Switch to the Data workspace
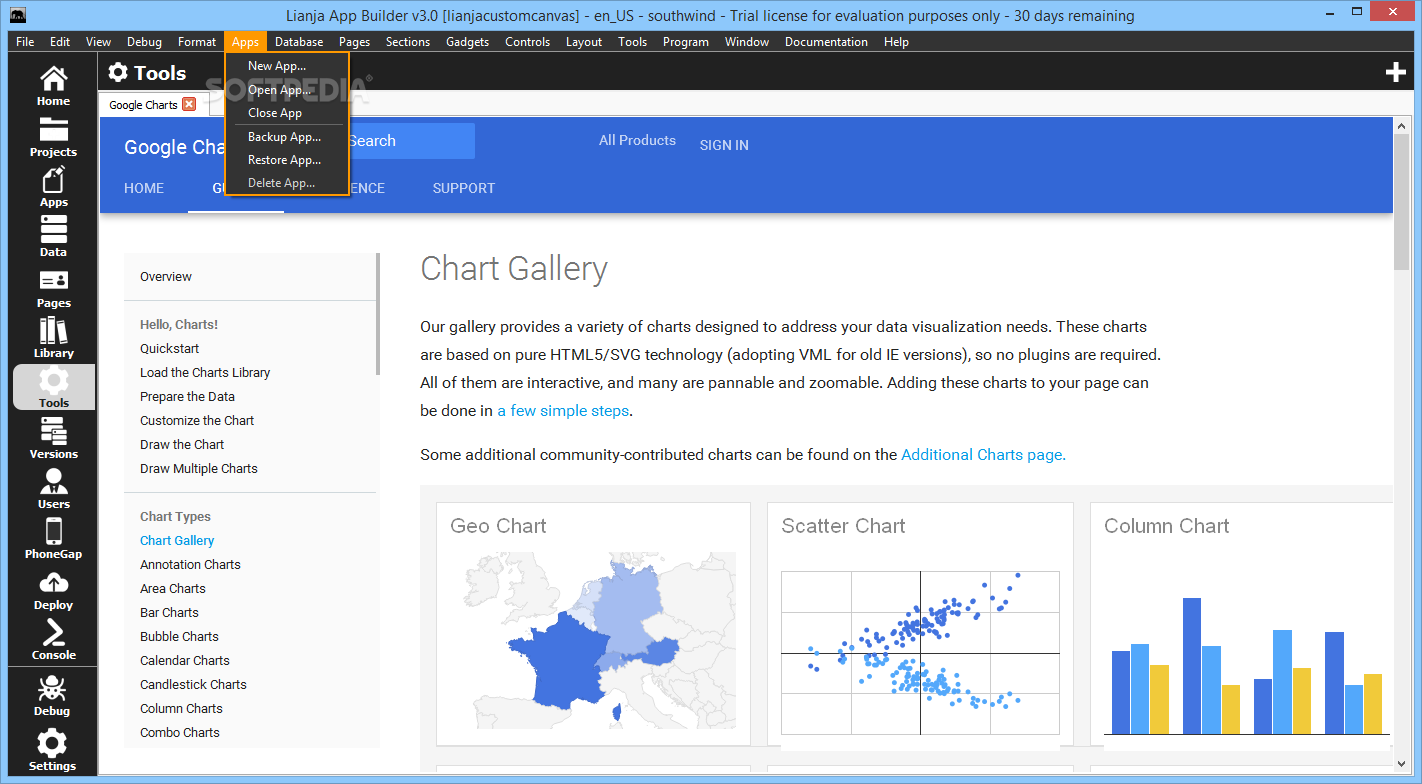Viewport: 1422px width, 784px height. pos(53,237)
